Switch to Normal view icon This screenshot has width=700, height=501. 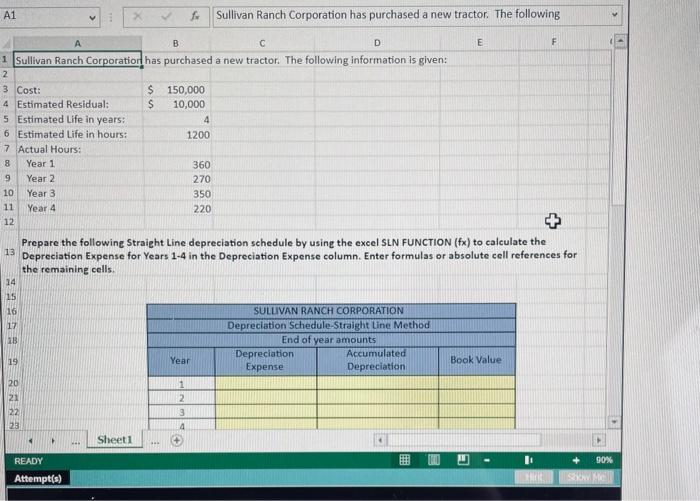[x=404, y=460]
